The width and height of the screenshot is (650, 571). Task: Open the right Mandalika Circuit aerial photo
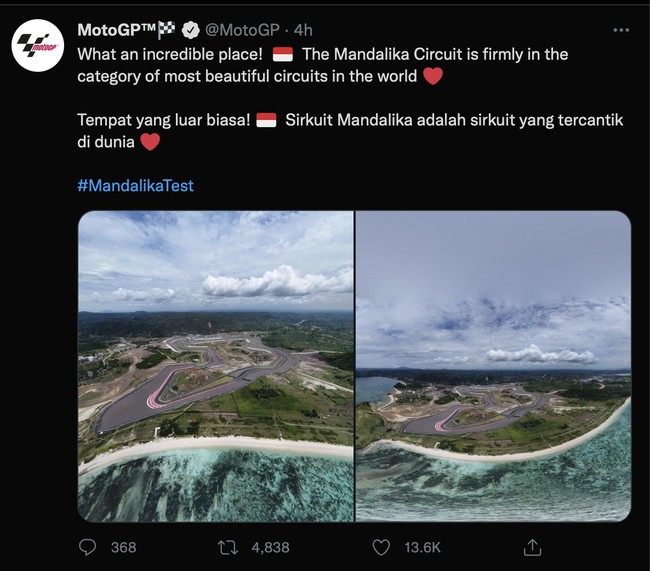(x=493, y=366)
